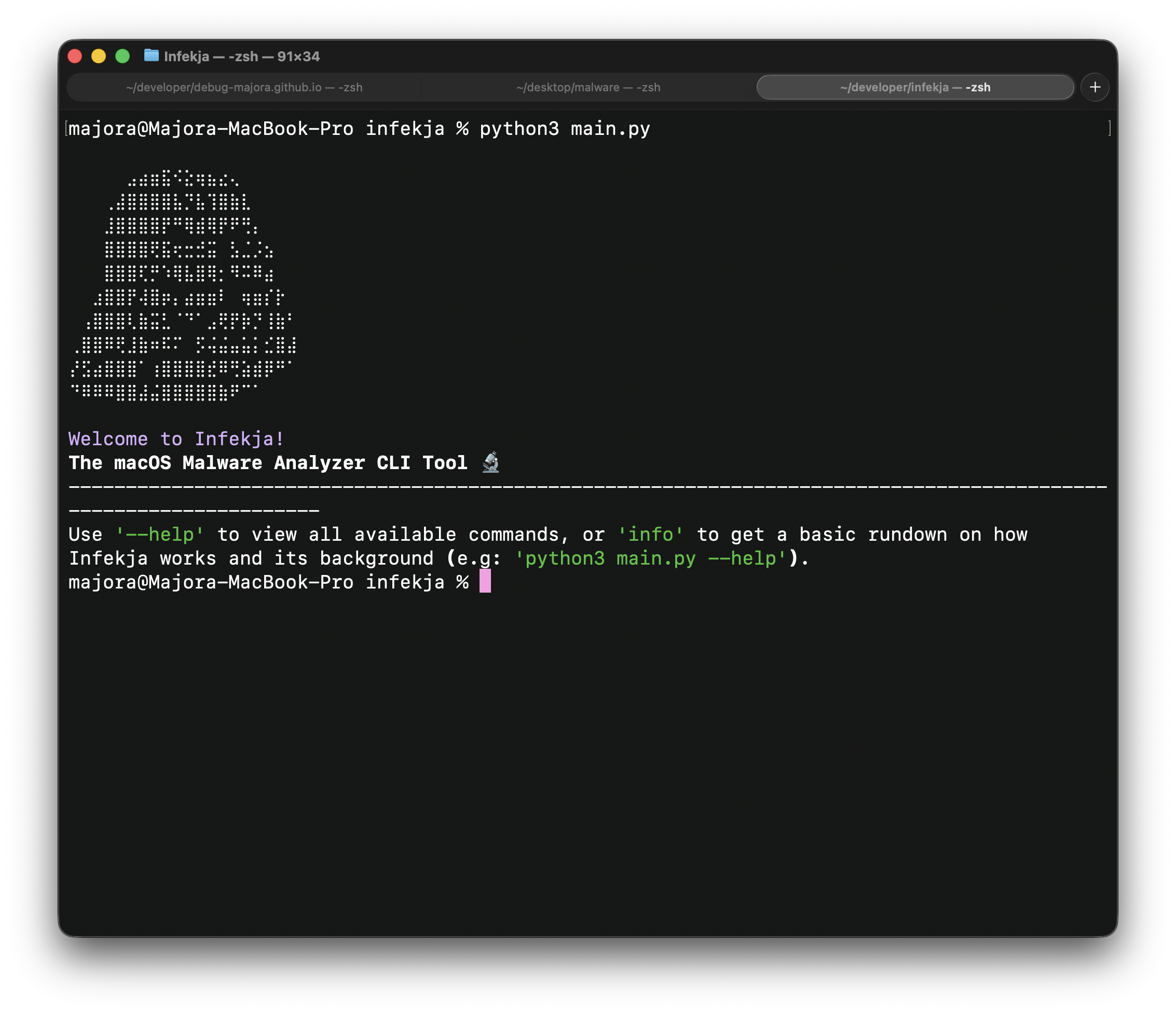Viewport: 1176px width, 1014px height.
Task: Switch to the desktop/malware tab
Action: pyautogui.click(x=588, y=87)
